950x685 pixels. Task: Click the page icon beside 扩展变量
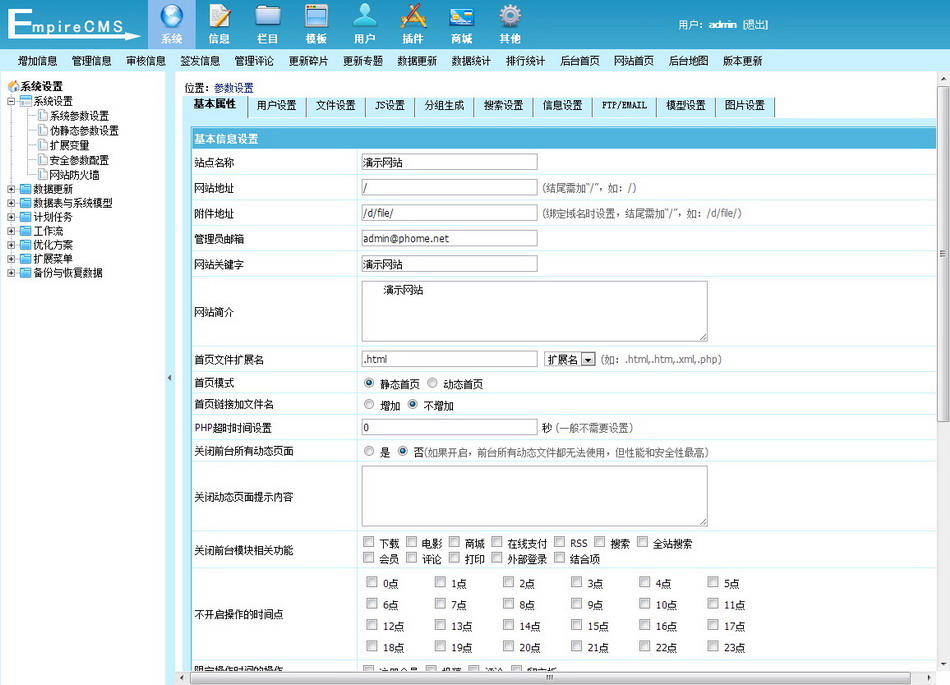pos(42,145)
